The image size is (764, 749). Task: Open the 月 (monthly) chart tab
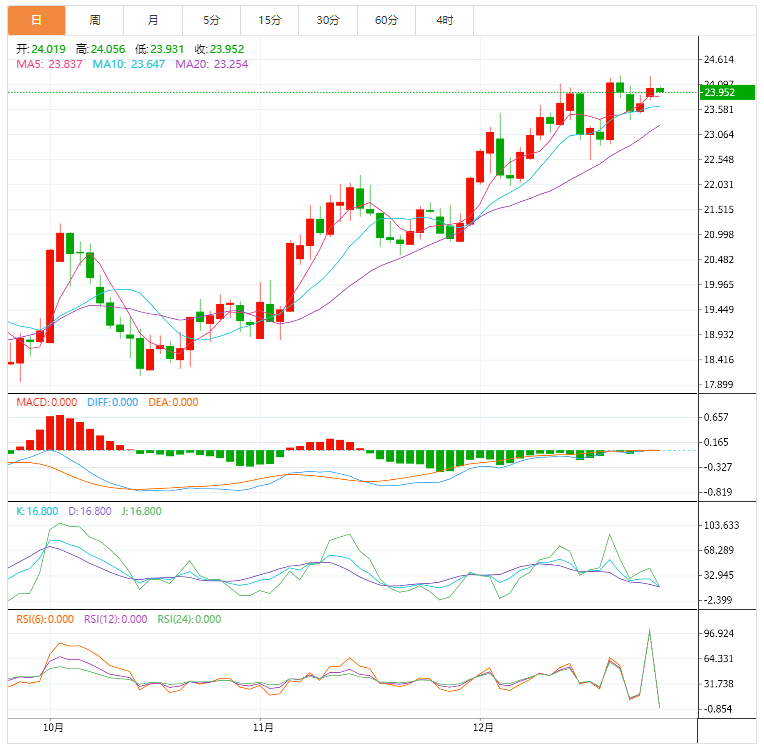tap(152, 20)
